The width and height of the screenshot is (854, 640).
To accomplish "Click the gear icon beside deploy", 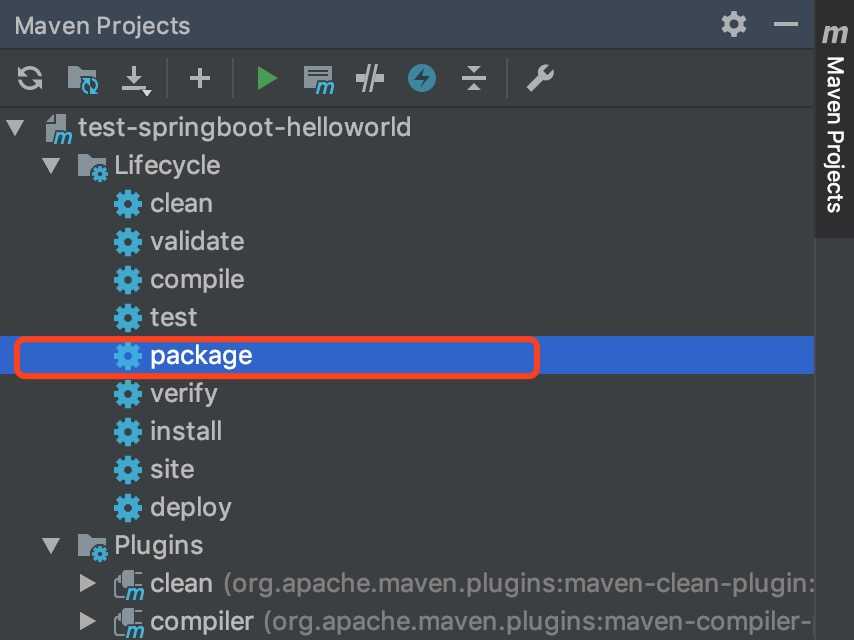I will [128, 508].
